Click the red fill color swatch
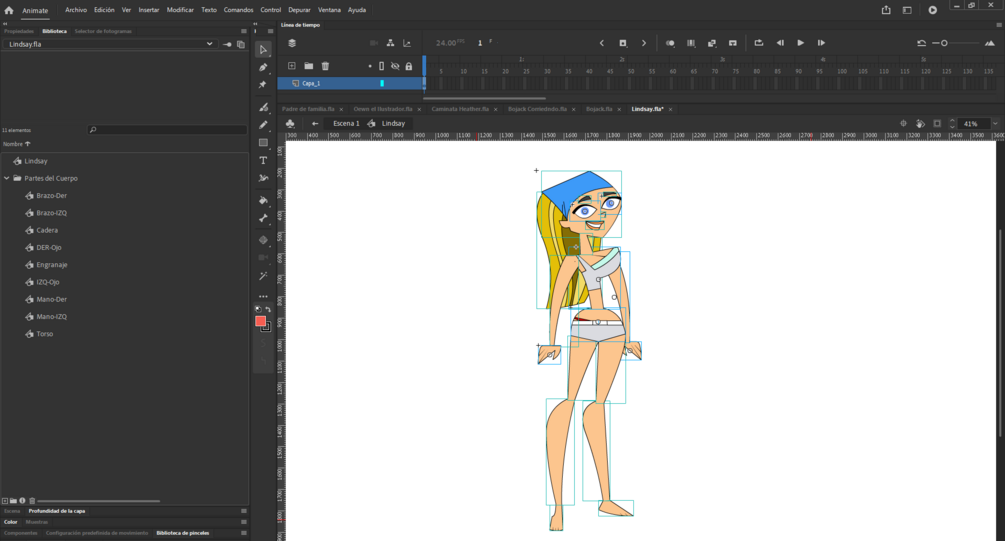The height and width of the screenshot is (541, 1005). tap(260, 321)
